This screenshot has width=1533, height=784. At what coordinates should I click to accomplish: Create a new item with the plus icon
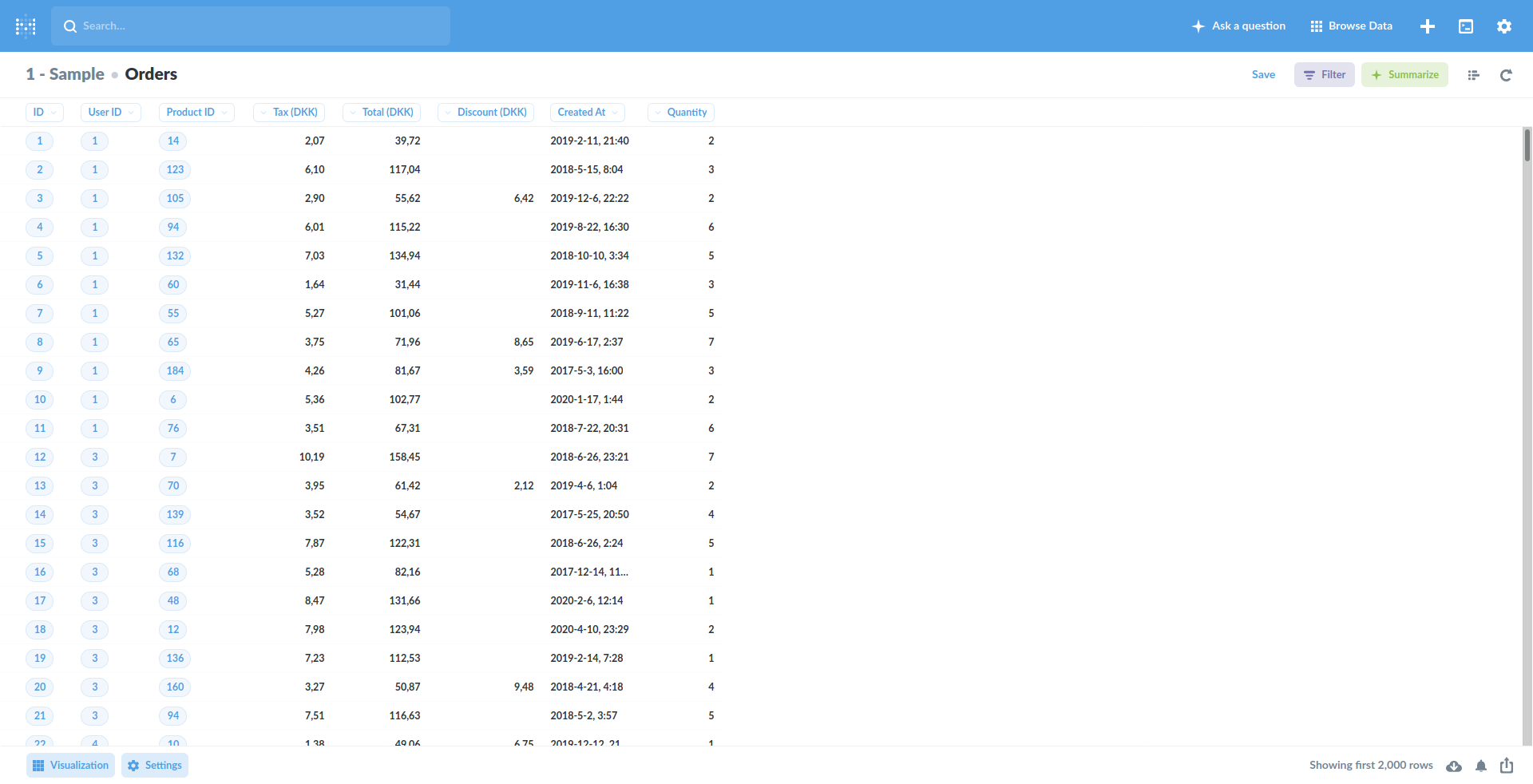[x=1428, y=26]
